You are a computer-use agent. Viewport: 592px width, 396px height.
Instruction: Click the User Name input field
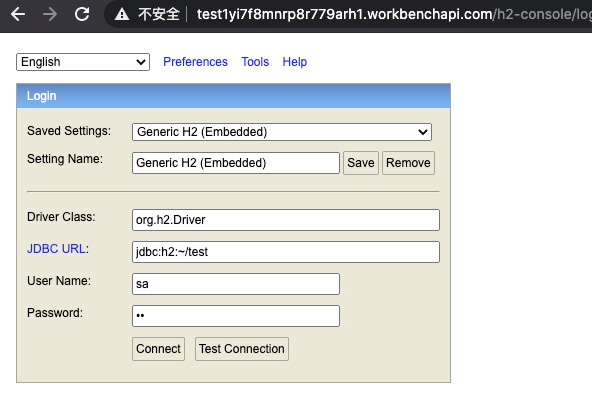(236, 284)
